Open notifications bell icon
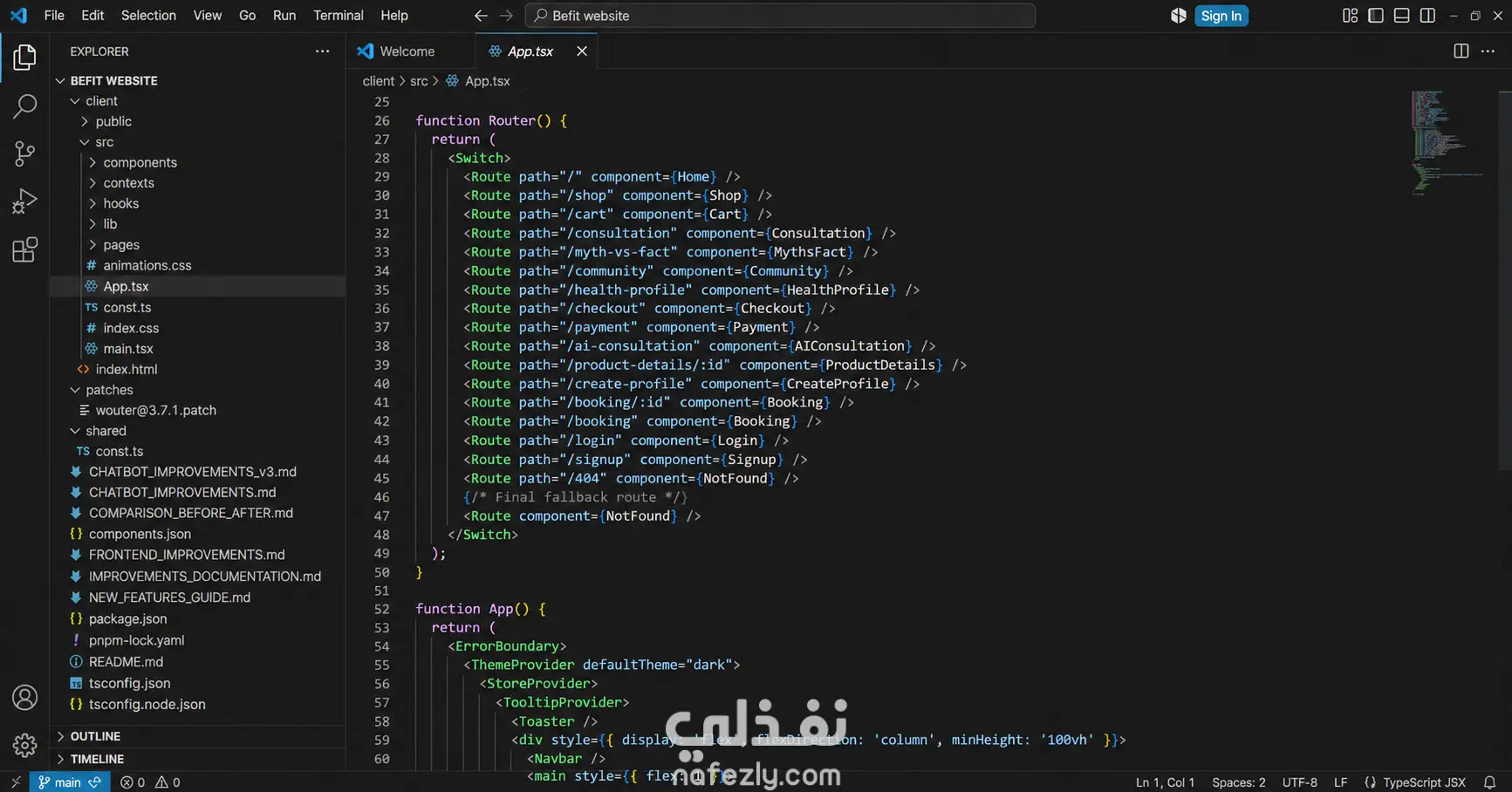 [x=1490, y=782]
